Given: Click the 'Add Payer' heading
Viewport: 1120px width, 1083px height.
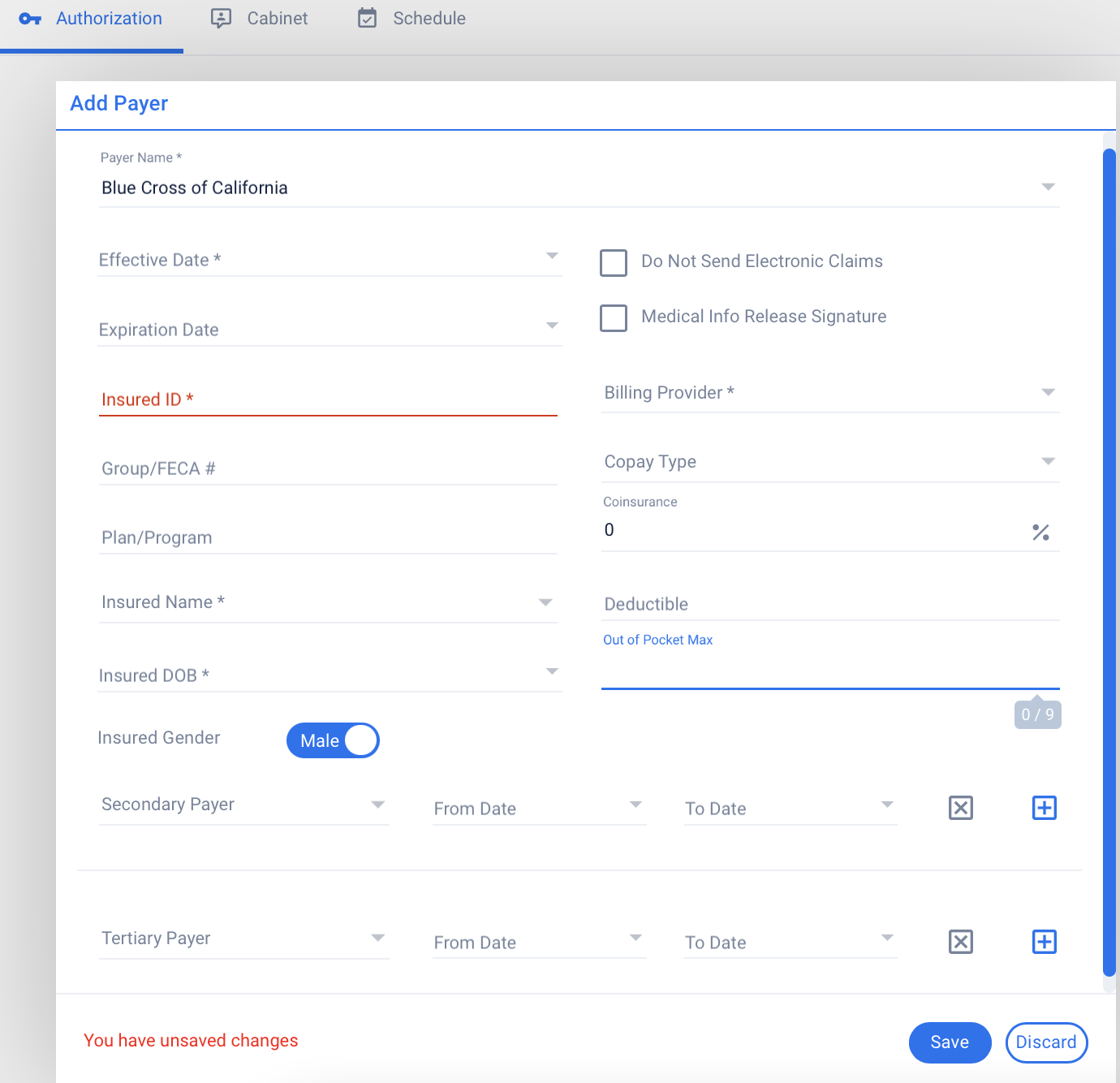Looking at the screenshot, I should coord(119,103).
